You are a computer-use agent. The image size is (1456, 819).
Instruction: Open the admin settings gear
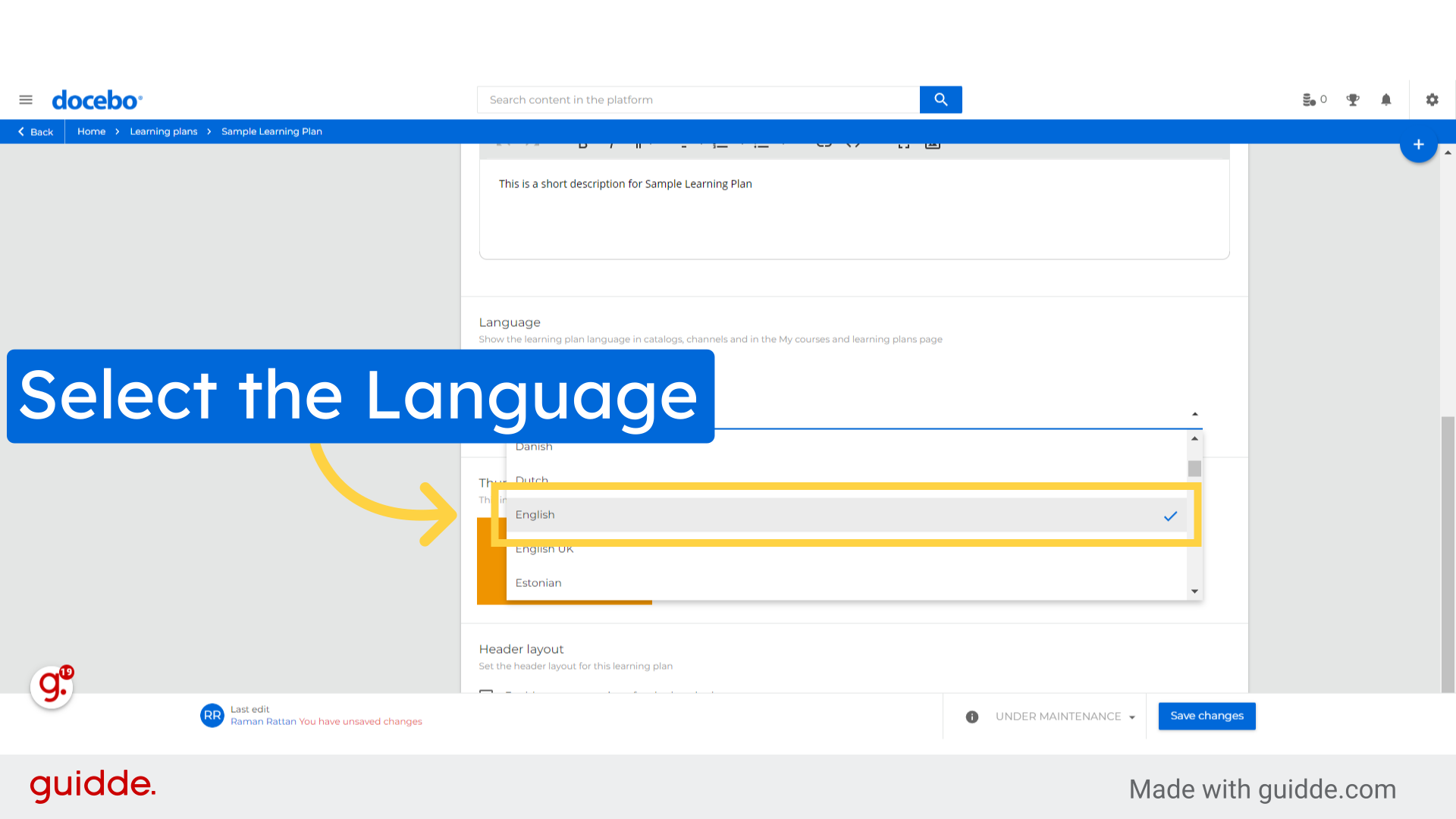(1432, 99)
